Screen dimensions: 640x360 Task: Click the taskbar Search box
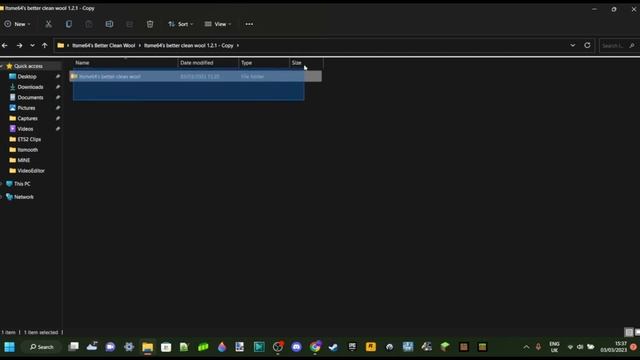click(x=42, y=347)
